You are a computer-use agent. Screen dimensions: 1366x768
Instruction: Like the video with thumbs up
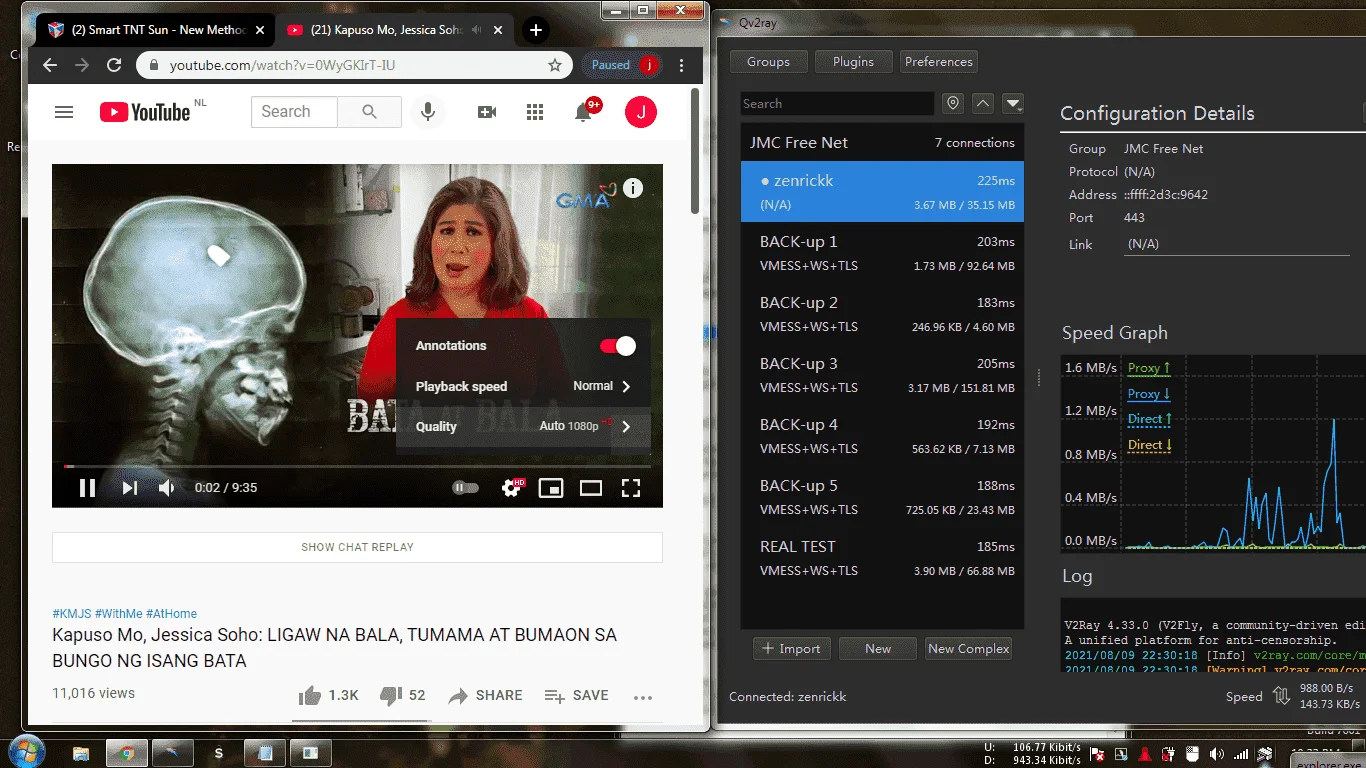pyautogui.click(x=329, y=696)
